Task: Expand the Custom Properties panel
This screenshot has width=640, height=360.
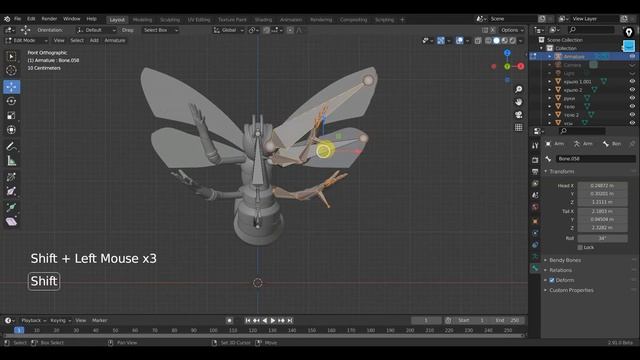Action: pyautogui.click(x=571, y=290)
